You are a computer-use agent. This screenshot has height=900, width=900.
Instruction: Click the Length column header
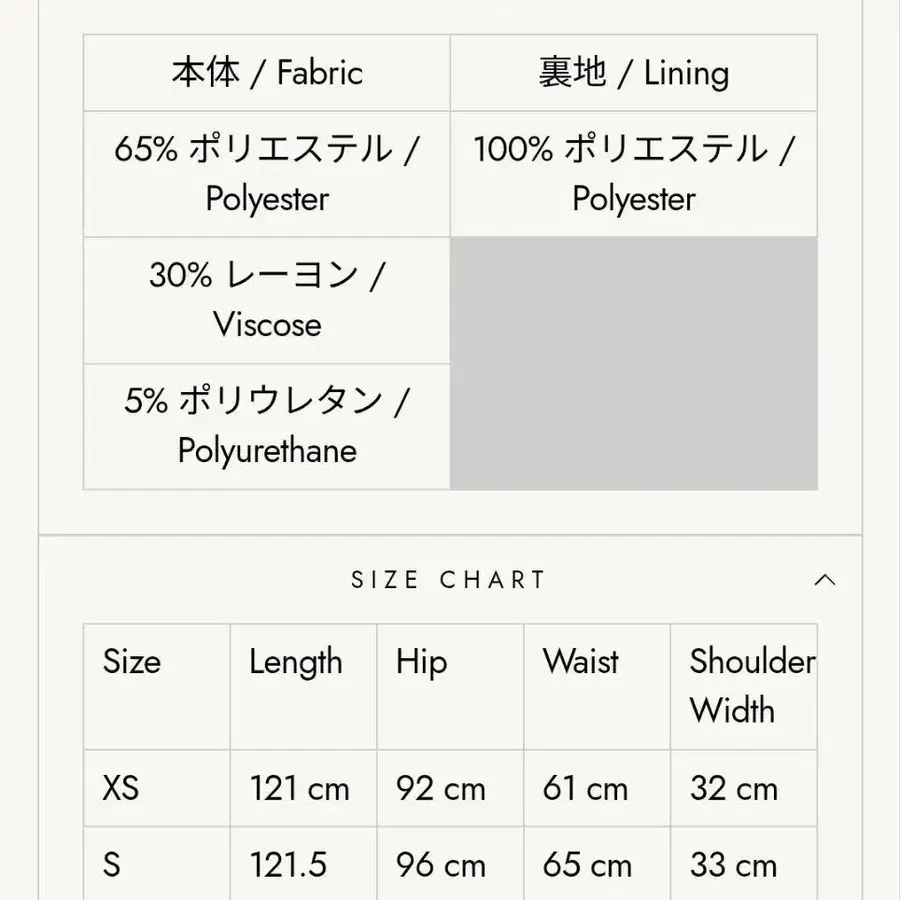tap(296, 662)
